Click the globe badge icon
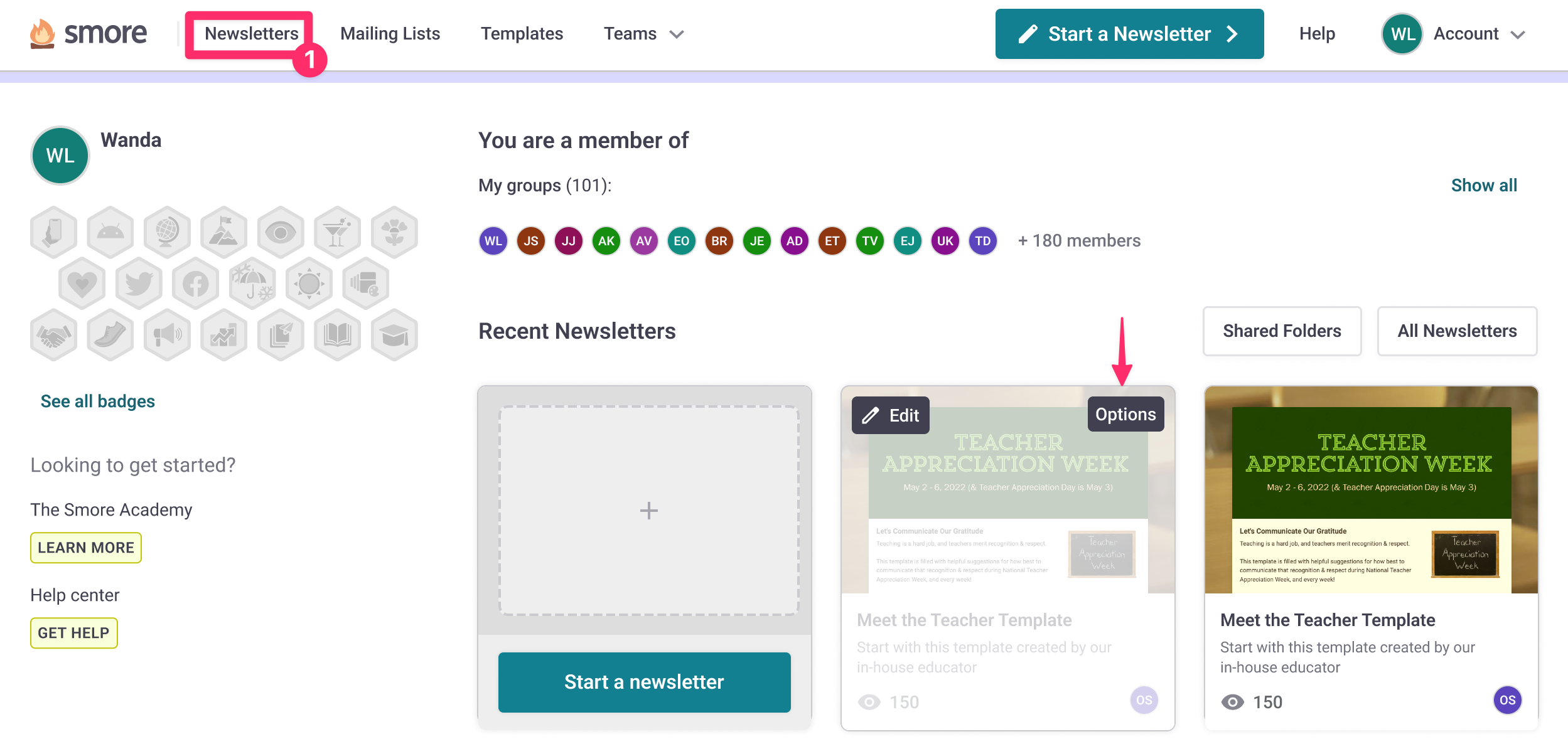Screen dimensions: 1568x749 pyautogui.click(x=167, y=232)
